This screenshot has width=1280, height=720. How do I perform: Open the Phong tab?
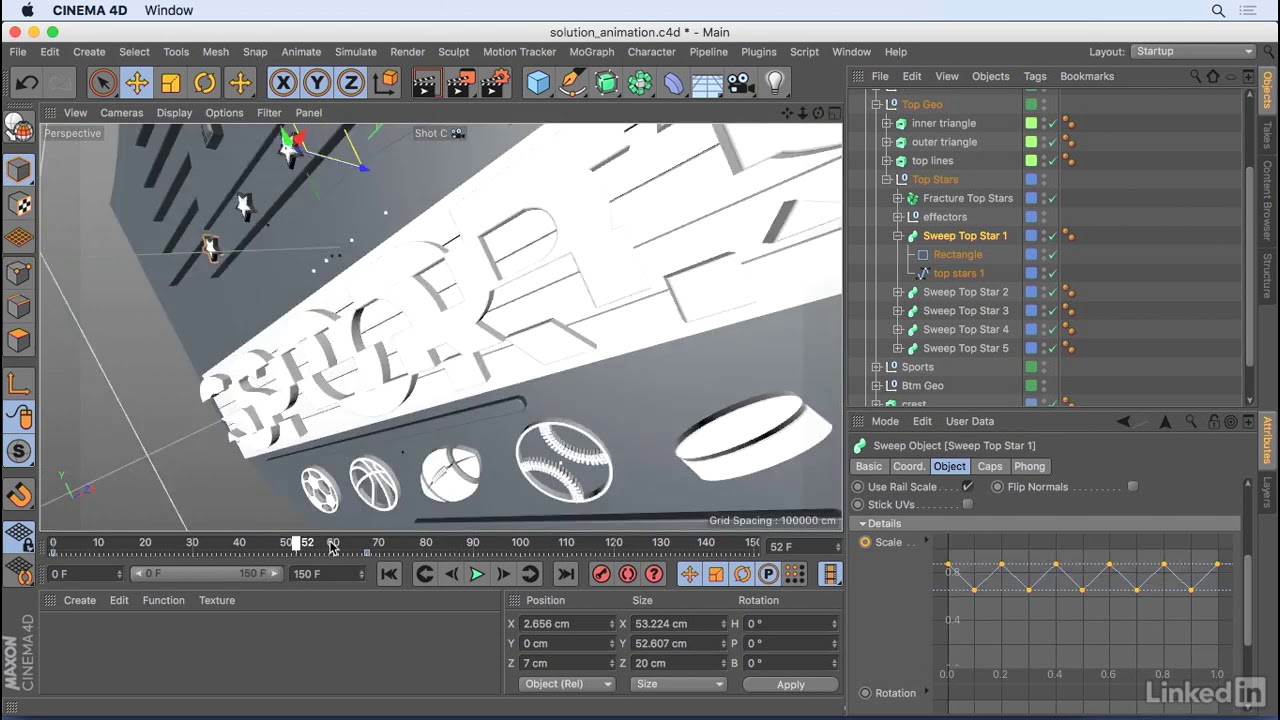tap(1029, 466)
